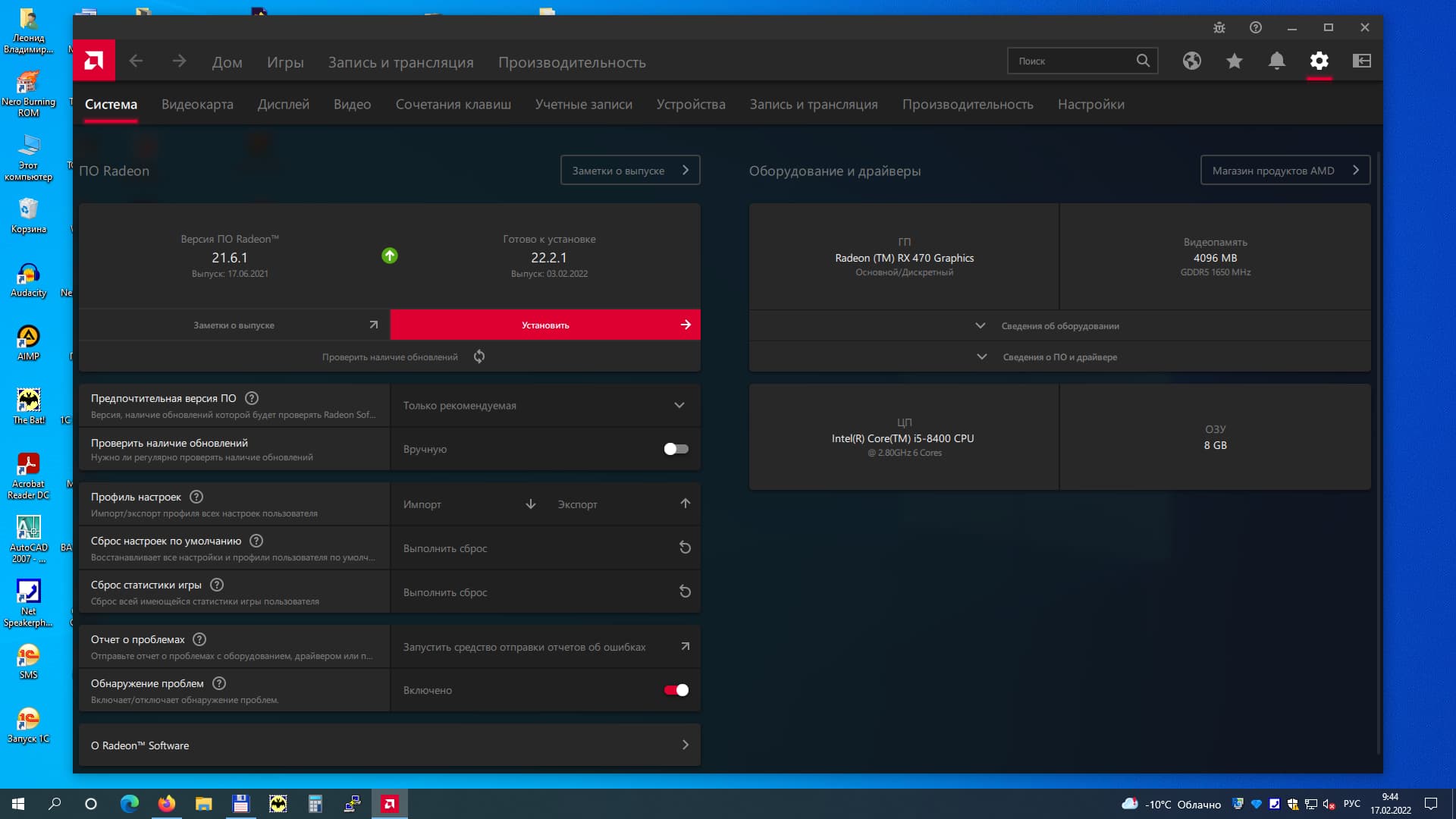This screenshot has width=1456, height=819.
Task: Open the Дом top menu
Action: [x=227, y=62]
